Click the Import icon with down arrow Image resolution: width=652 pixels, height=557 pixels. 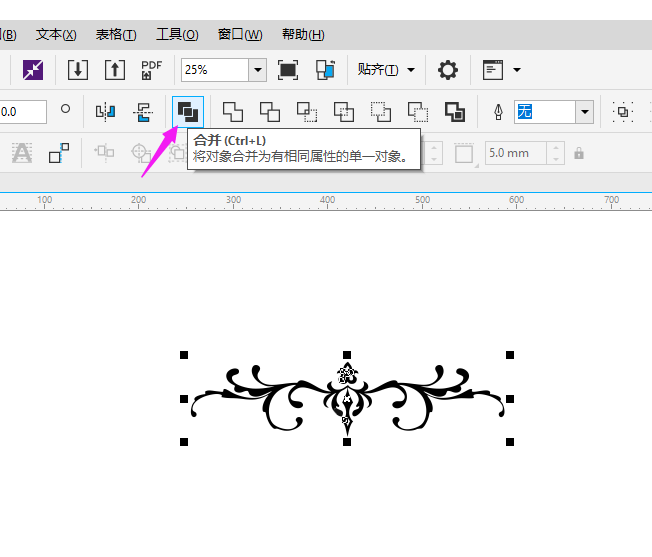(78, 69)
